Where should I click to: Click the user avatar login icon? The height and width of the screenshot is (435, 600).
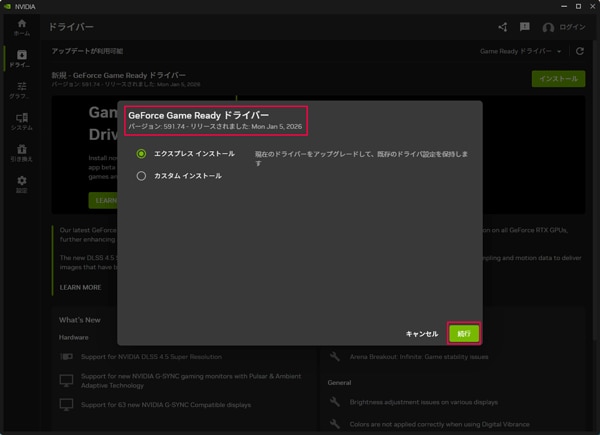[548, 28]
